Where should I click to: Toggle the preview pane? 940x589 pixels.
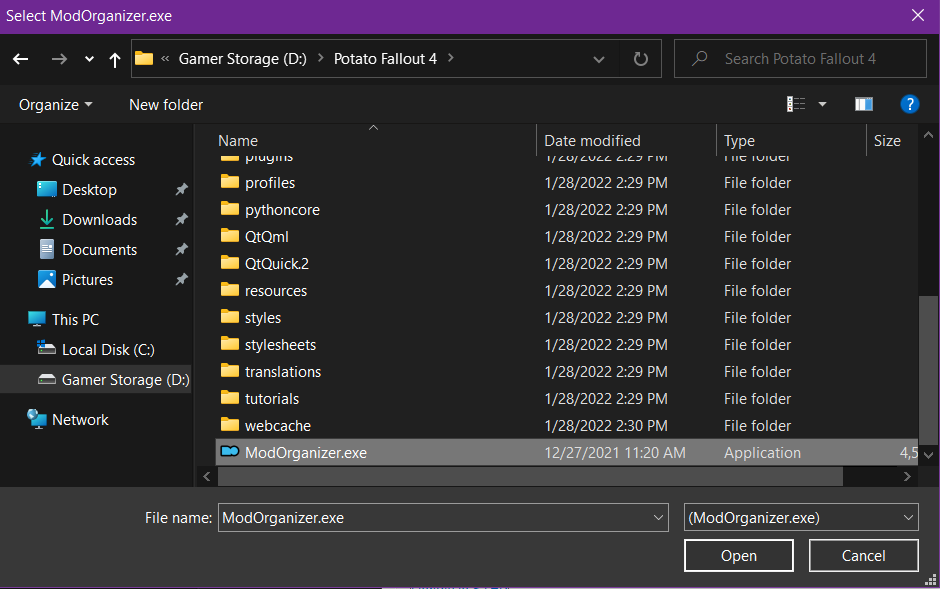pyautogui.click(x=863, y=104)
